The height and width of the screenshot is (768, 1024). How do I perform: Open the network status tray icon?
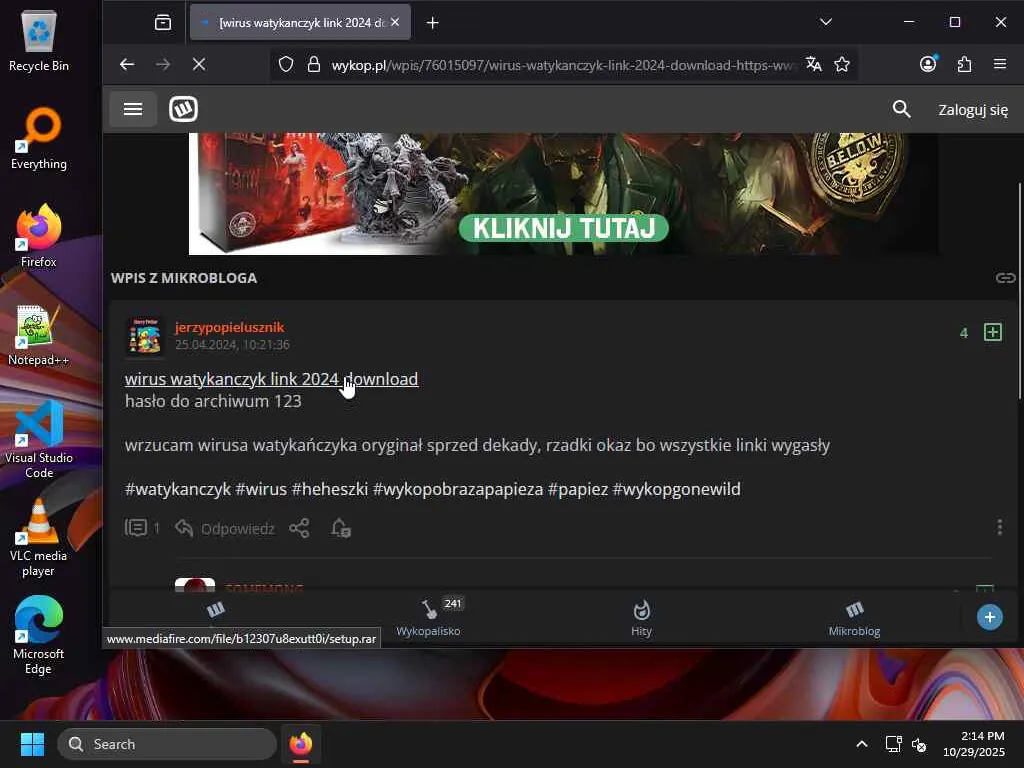coord(893,744)
